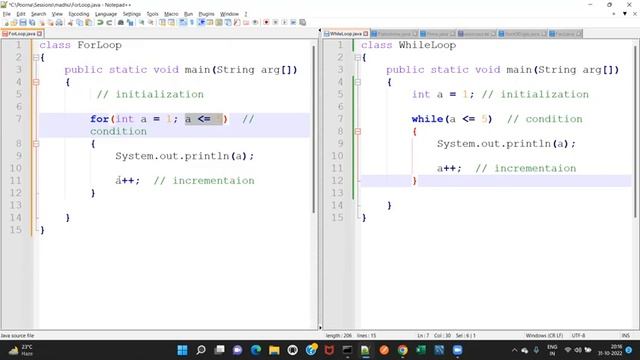Show hidden system tray icons
Viewport: 640px width, 360px height.
point(514,350)
